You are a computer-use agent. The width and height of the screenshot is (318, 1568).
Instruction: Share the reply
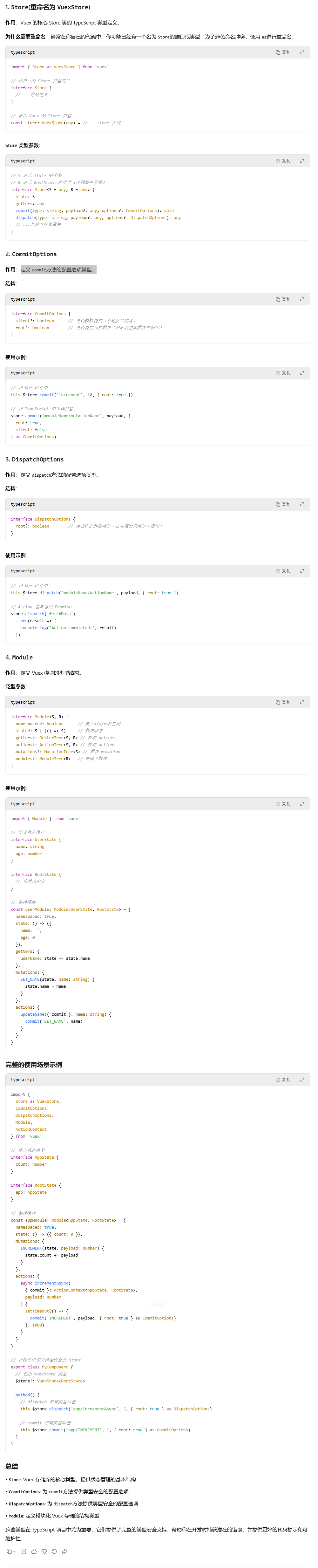(x=64, y=1551)
